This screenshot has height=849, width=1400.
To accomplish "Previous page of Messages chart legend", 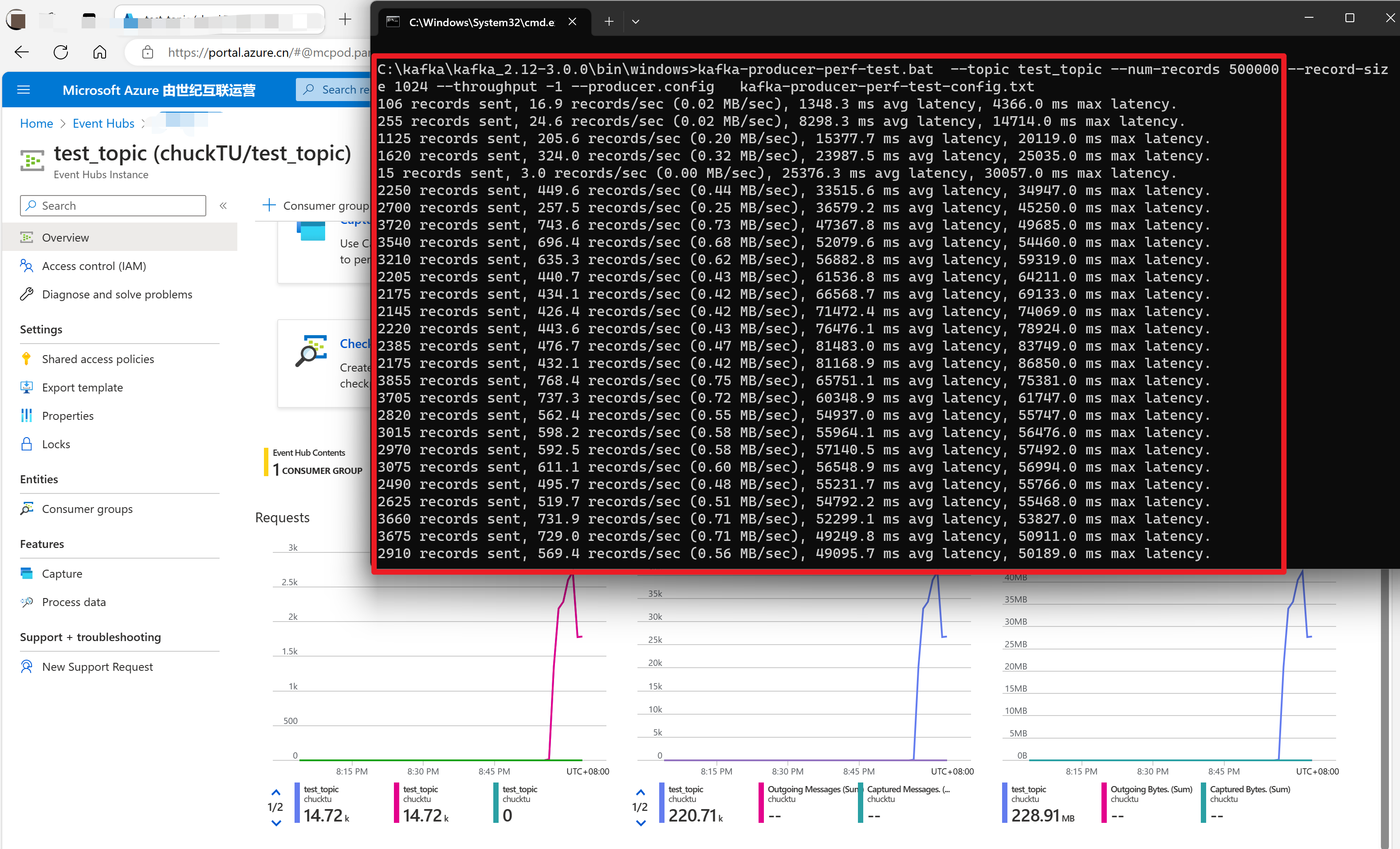I will tap(641, 792).
